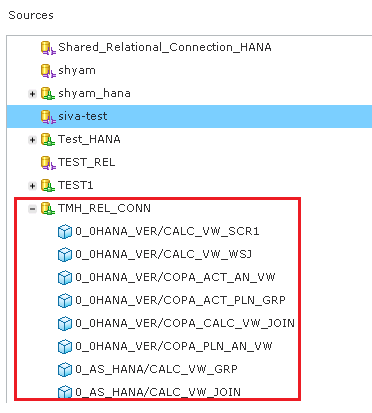Image resolution: width=372 pixels, height=413 pixels.
Task: Select view 0_0HANA_VER/CALC_VW_WSJ
Action: 163,254
